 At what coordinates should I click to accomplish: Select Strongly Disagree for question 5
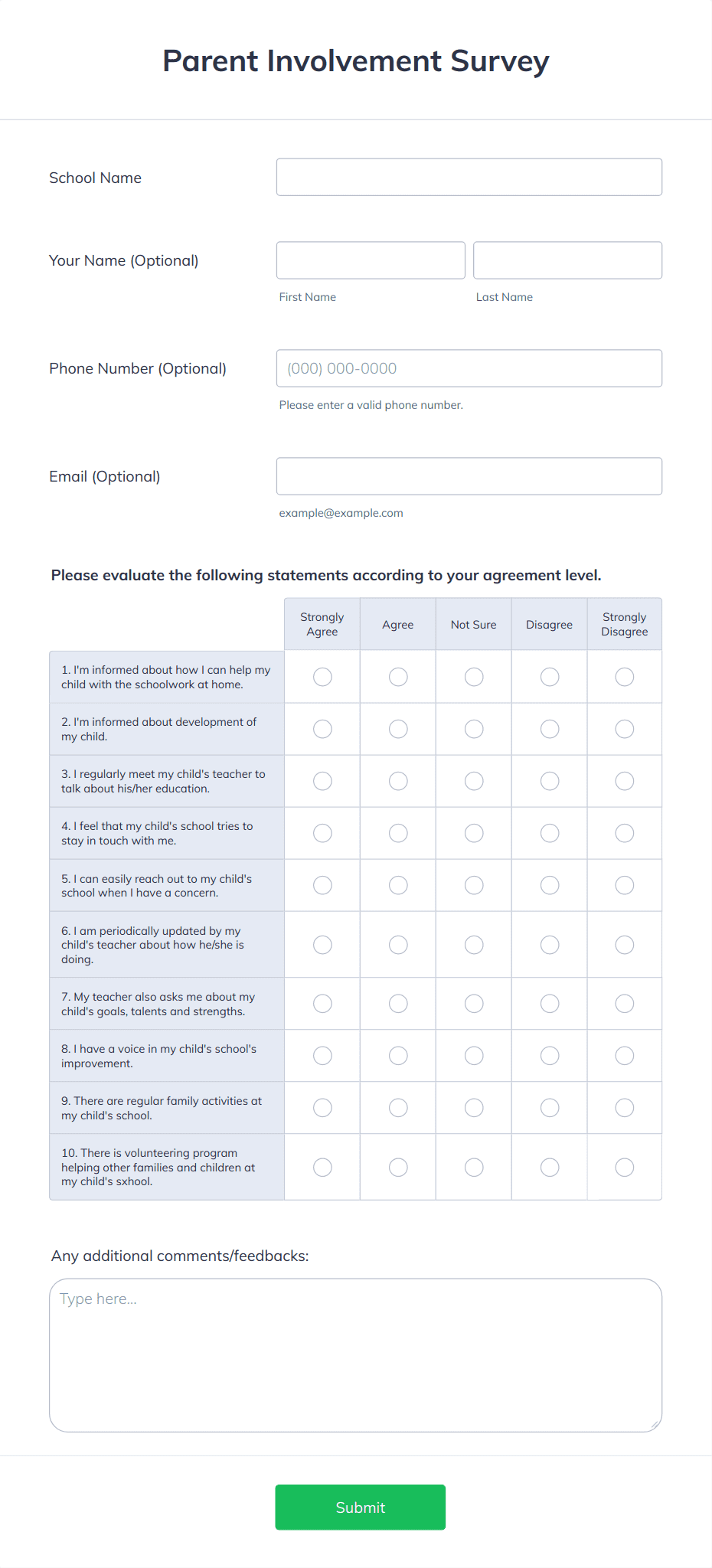(x=624, y=885)
